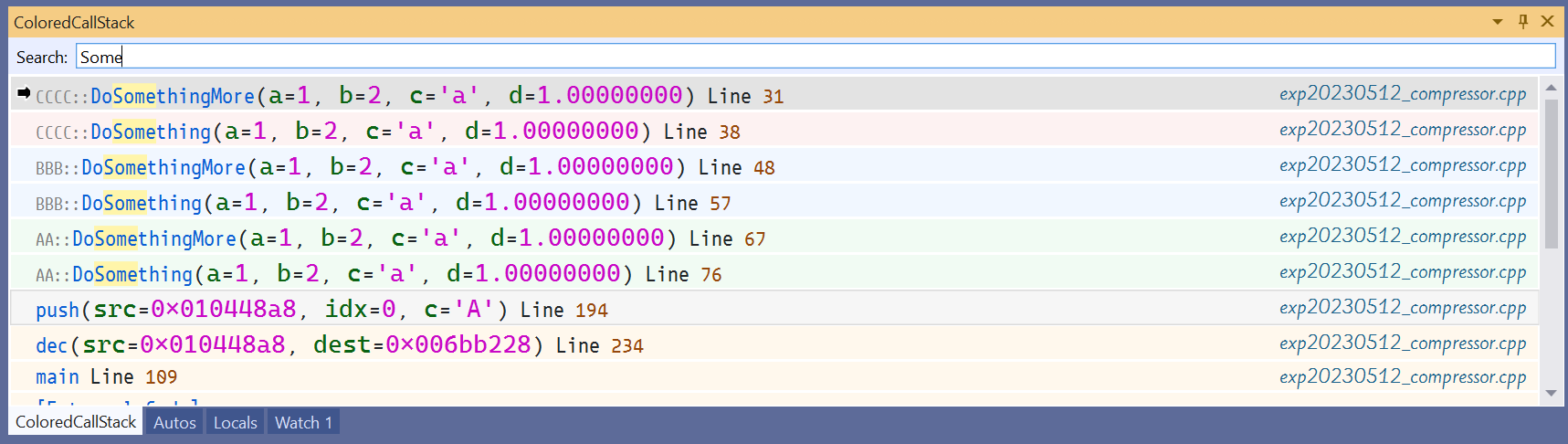Toggle the auto-hide pin icon
This screenshot has width=1568, height=444.
click(x=1522, y=22)
